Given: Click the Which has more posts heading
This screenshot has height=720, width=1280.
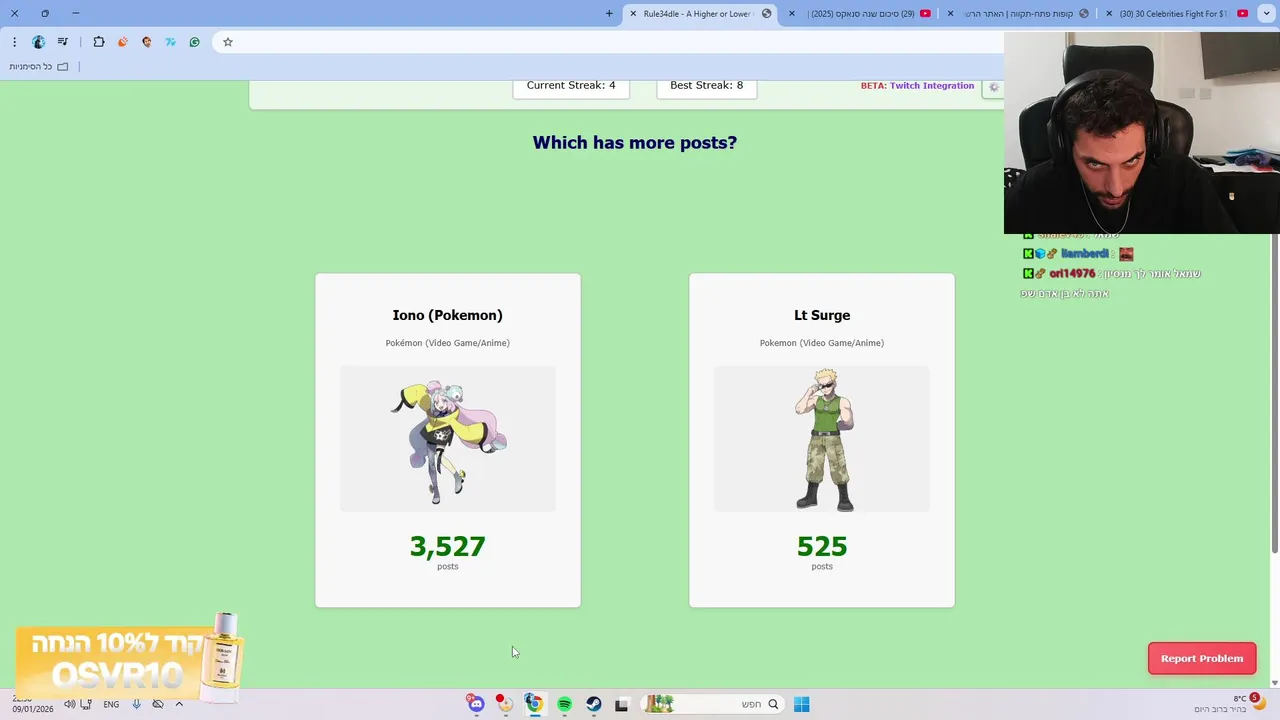Looking at the screenshot, I should pos(635,142).
